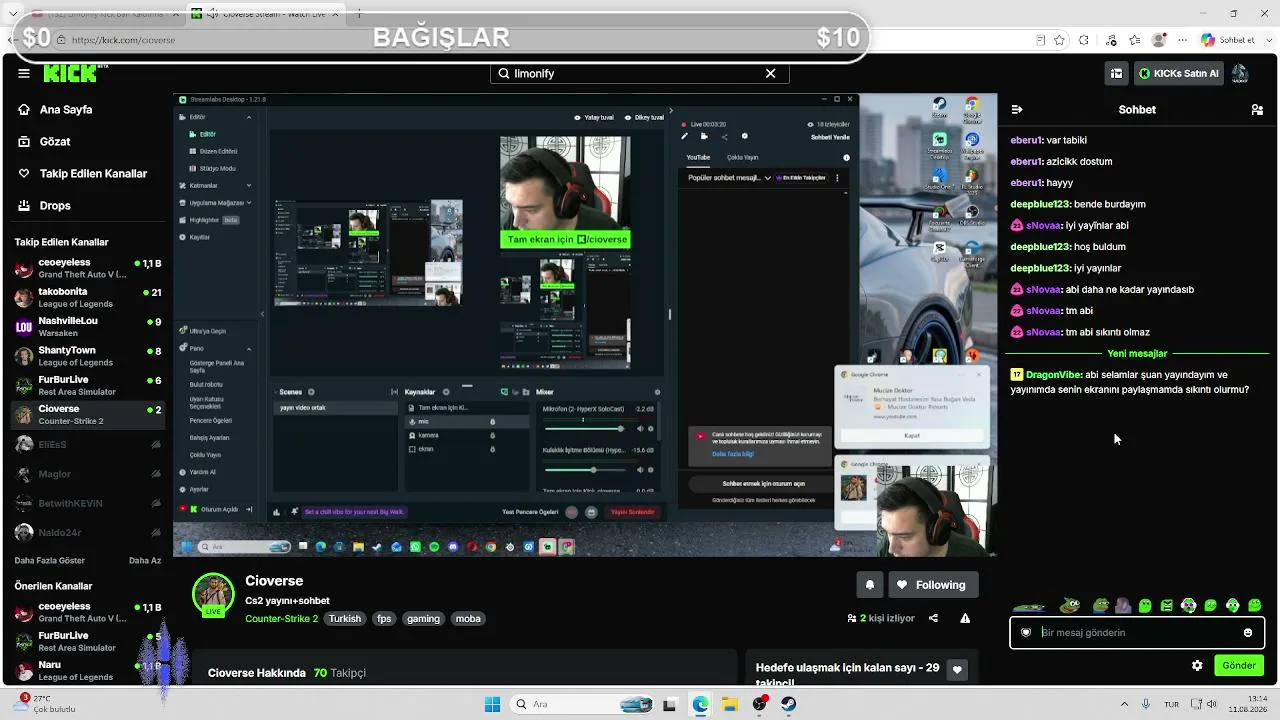Open the offline BetwithKEVIN channel
Viewport: 1280px width, 720px height.
[x=88, y=502]
